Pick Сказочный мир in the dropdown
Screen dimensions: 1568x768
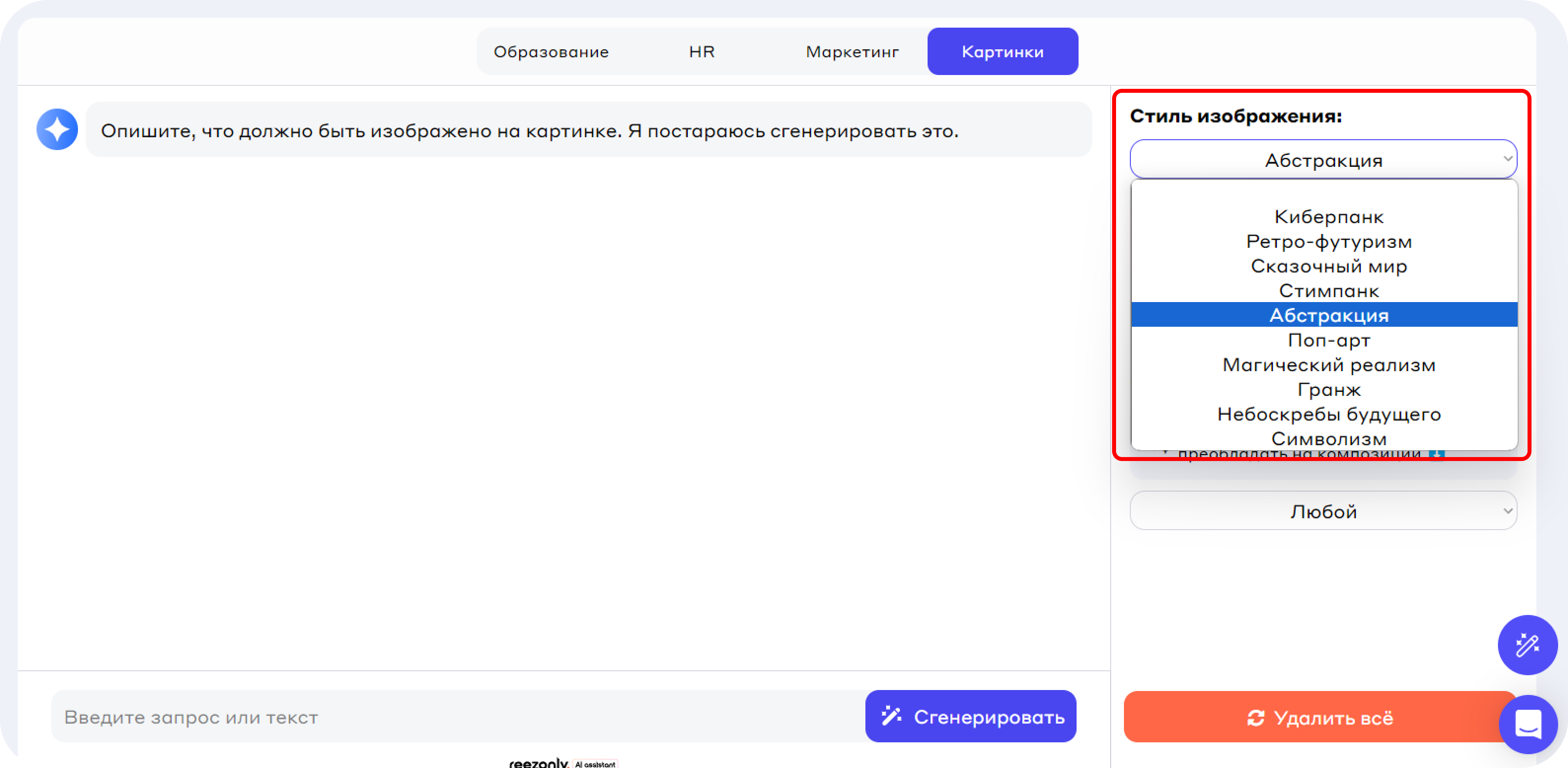1328,266
